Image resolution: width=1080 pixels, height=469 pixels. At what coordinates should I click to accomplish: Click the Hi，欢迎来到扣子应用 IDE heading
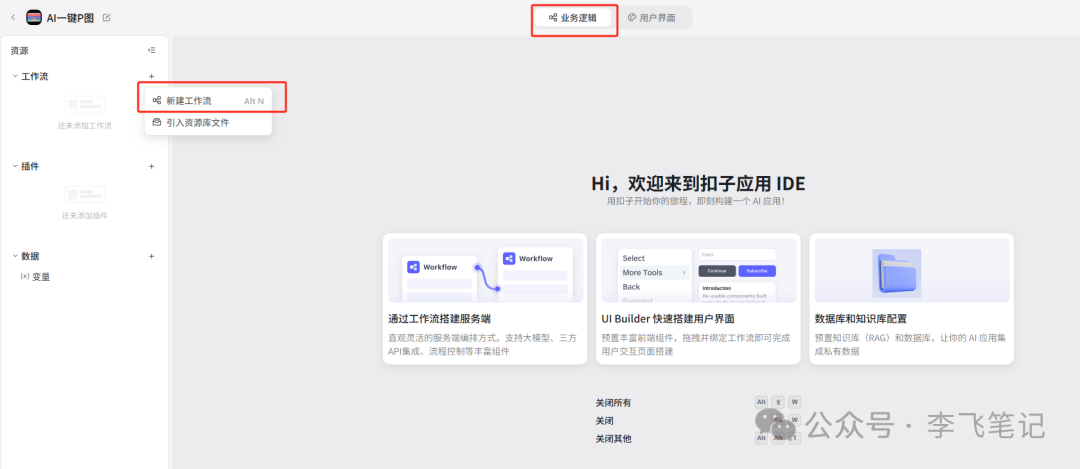698,183
